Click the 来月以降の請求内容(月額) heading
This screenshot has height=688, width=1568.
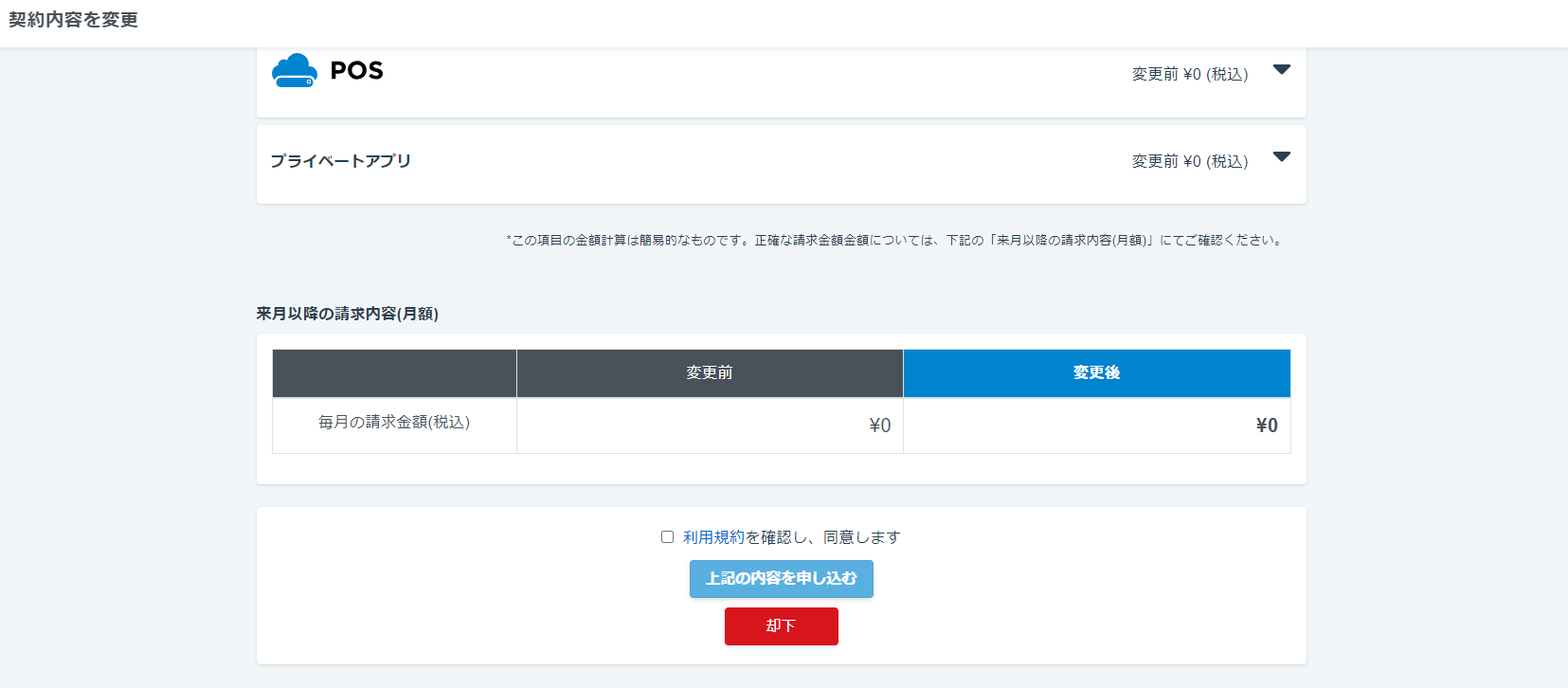(x=347, y=314)
